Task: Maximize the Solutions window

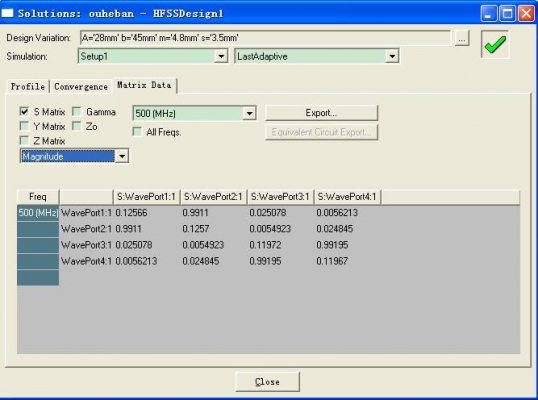Action: [x=507, y=14]
